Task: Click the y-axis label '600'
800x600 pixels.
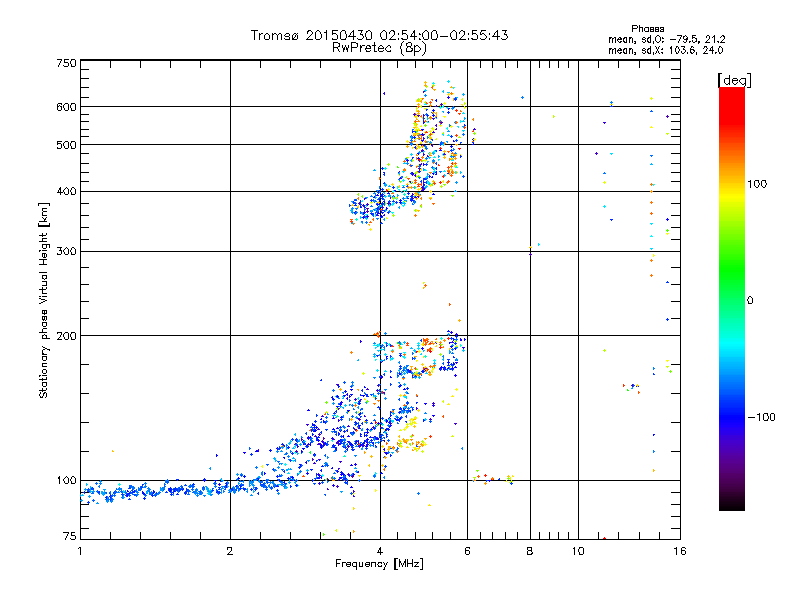Action: (66, 107)
